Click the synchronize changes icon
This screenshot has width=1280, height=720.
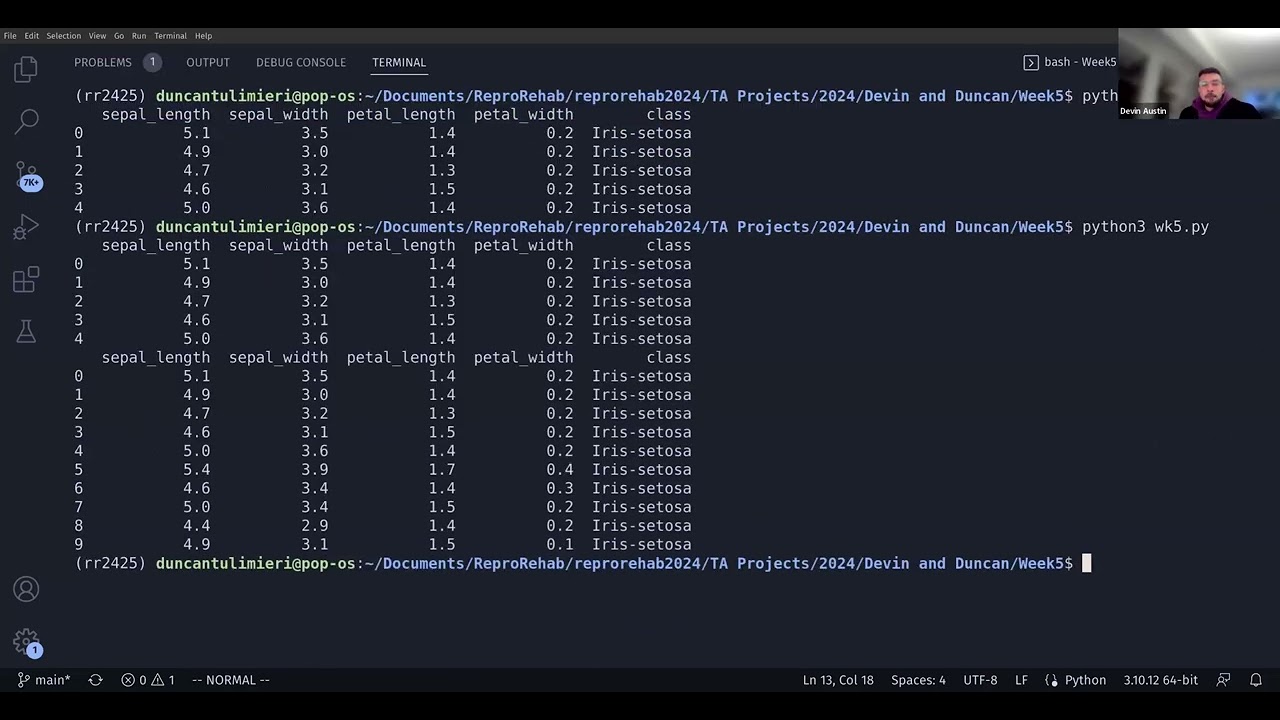pyautogui.click(x=95, y=680)
